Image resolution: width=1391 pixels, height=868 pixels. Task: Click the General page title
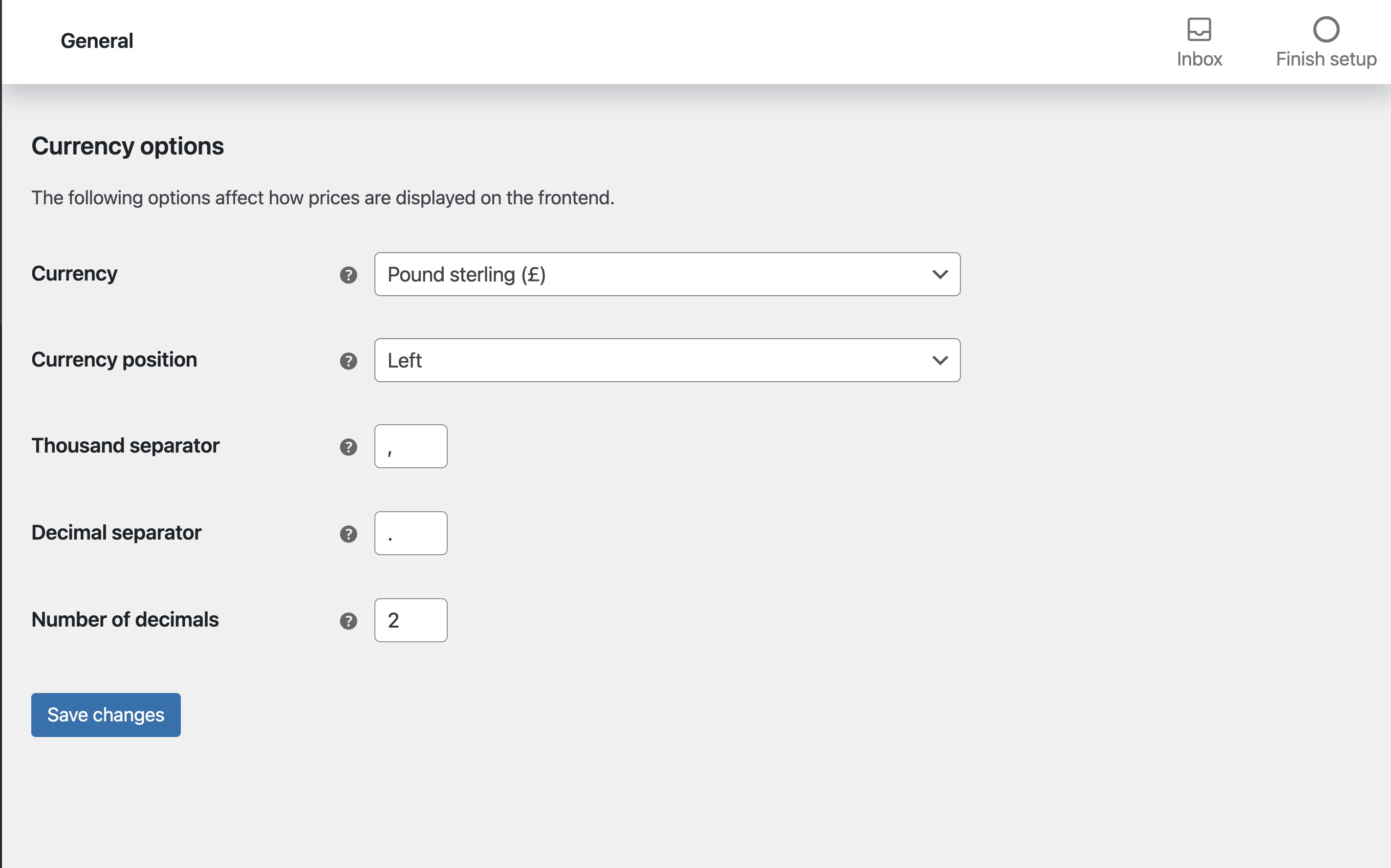coord(96,41)
